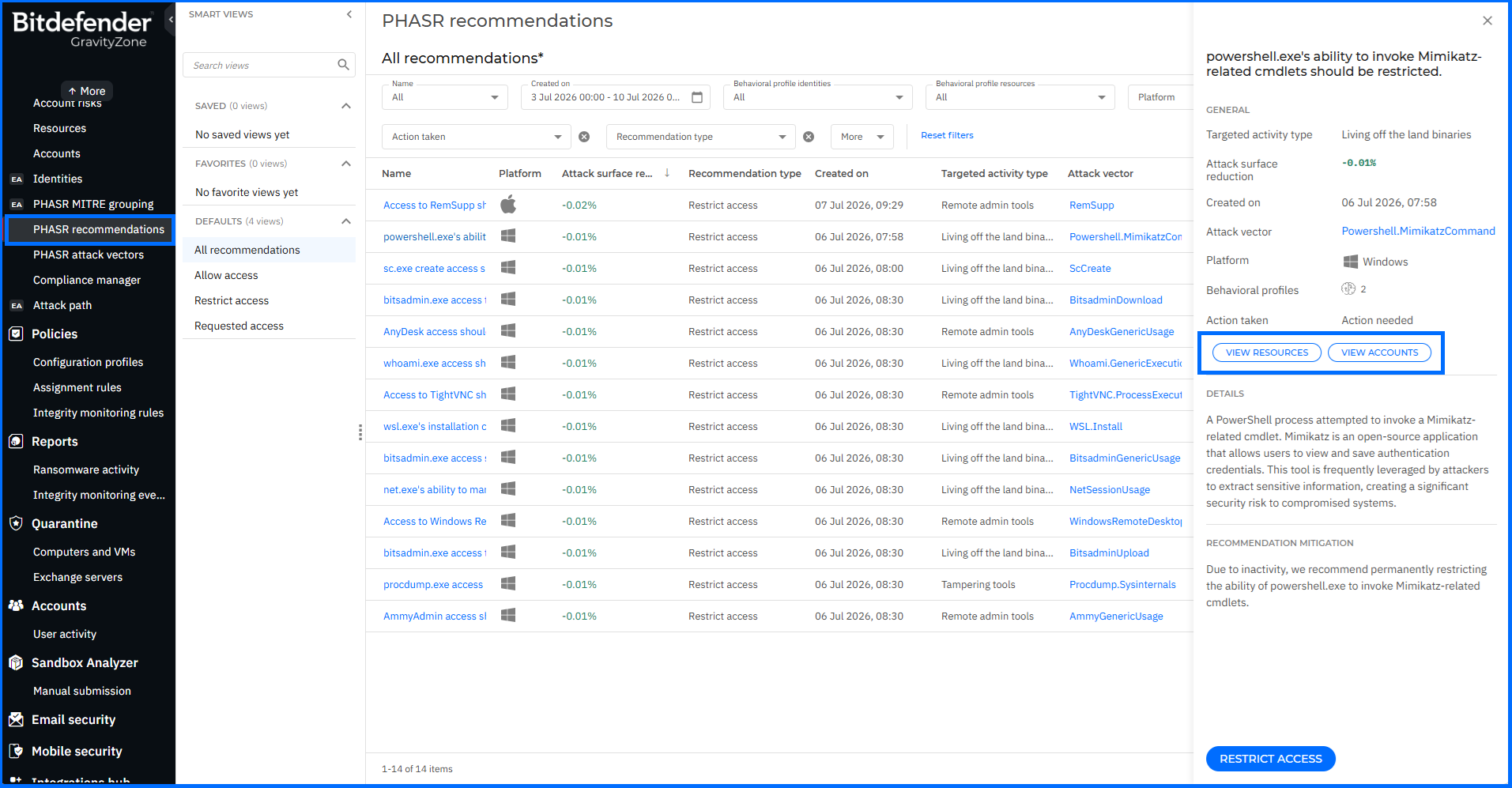Select the Restrict access view
The height and width of the screenshot is (788, 1512).
pyautogui.click(x=269, y=300)
